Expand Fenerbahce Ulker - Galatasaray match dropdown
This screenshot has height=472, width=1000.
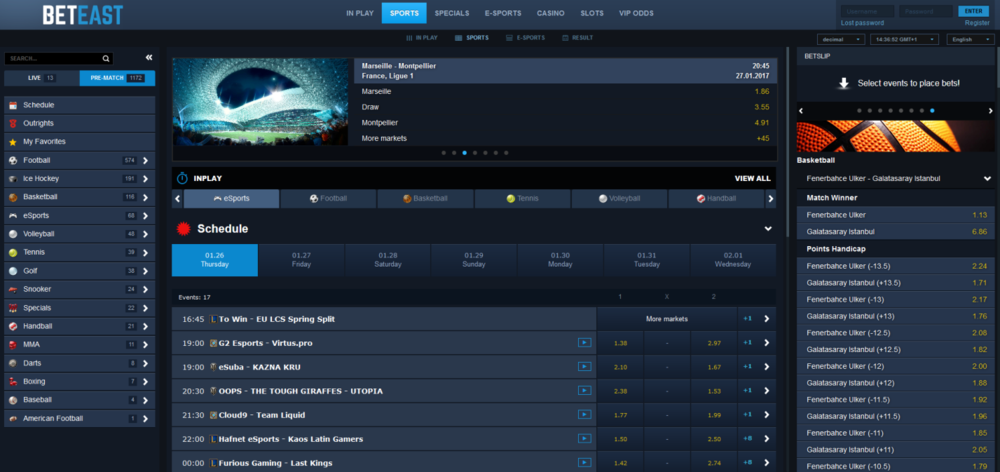coord(987,179)
